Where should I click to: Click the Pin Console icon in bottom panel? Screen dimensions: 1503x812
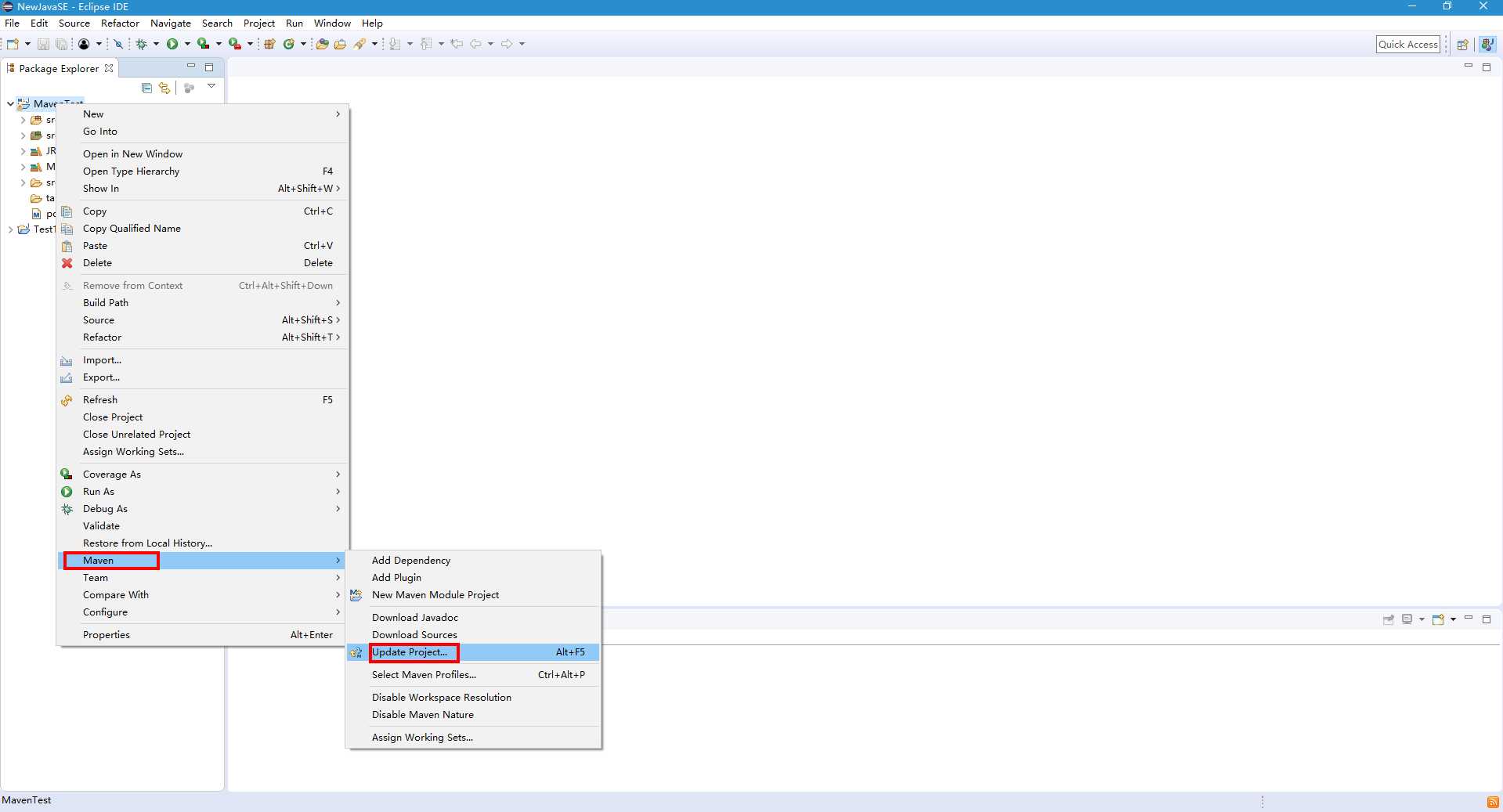click(x=1389, y=619)
